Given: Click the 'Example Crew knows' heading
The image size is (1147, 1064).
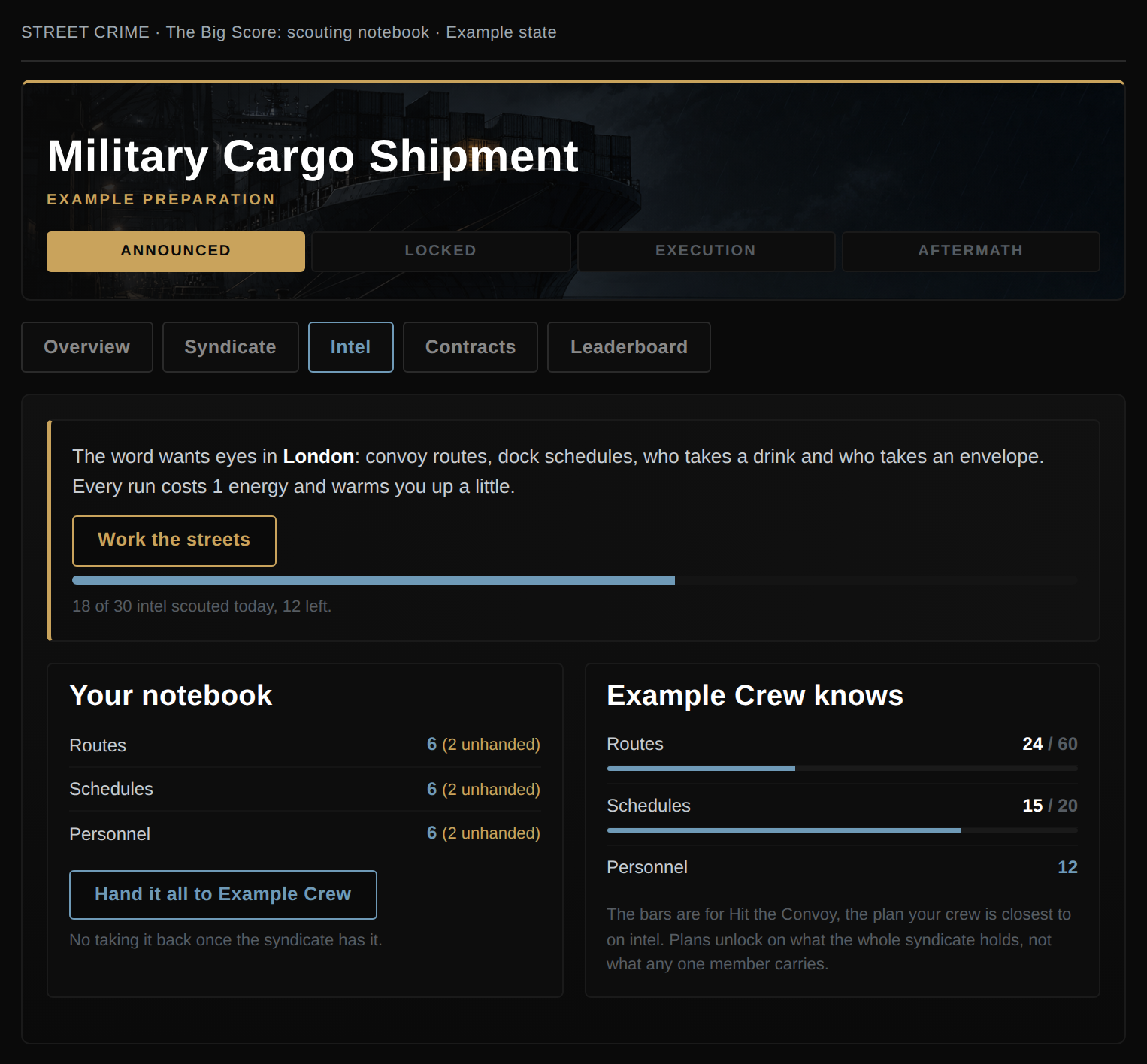Looking at the screenshot, I should [755, 696].
